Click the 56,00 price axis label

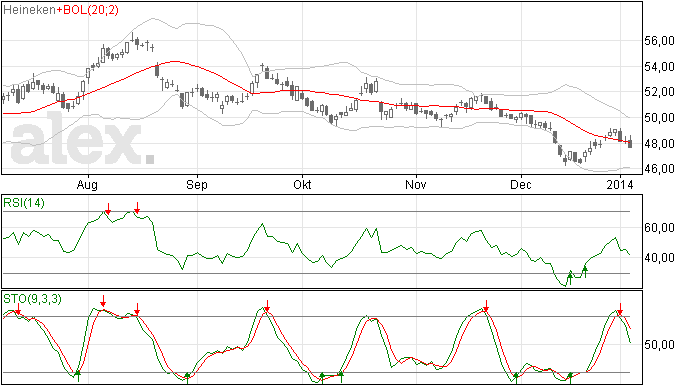[x=659, y=41]
